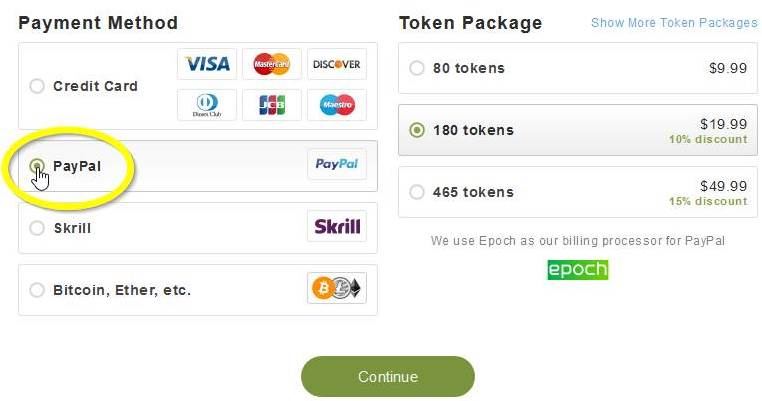This screenshot has height=401, width=762.
Task: Click the green Continue button
Action: click(x=388, y=377)
